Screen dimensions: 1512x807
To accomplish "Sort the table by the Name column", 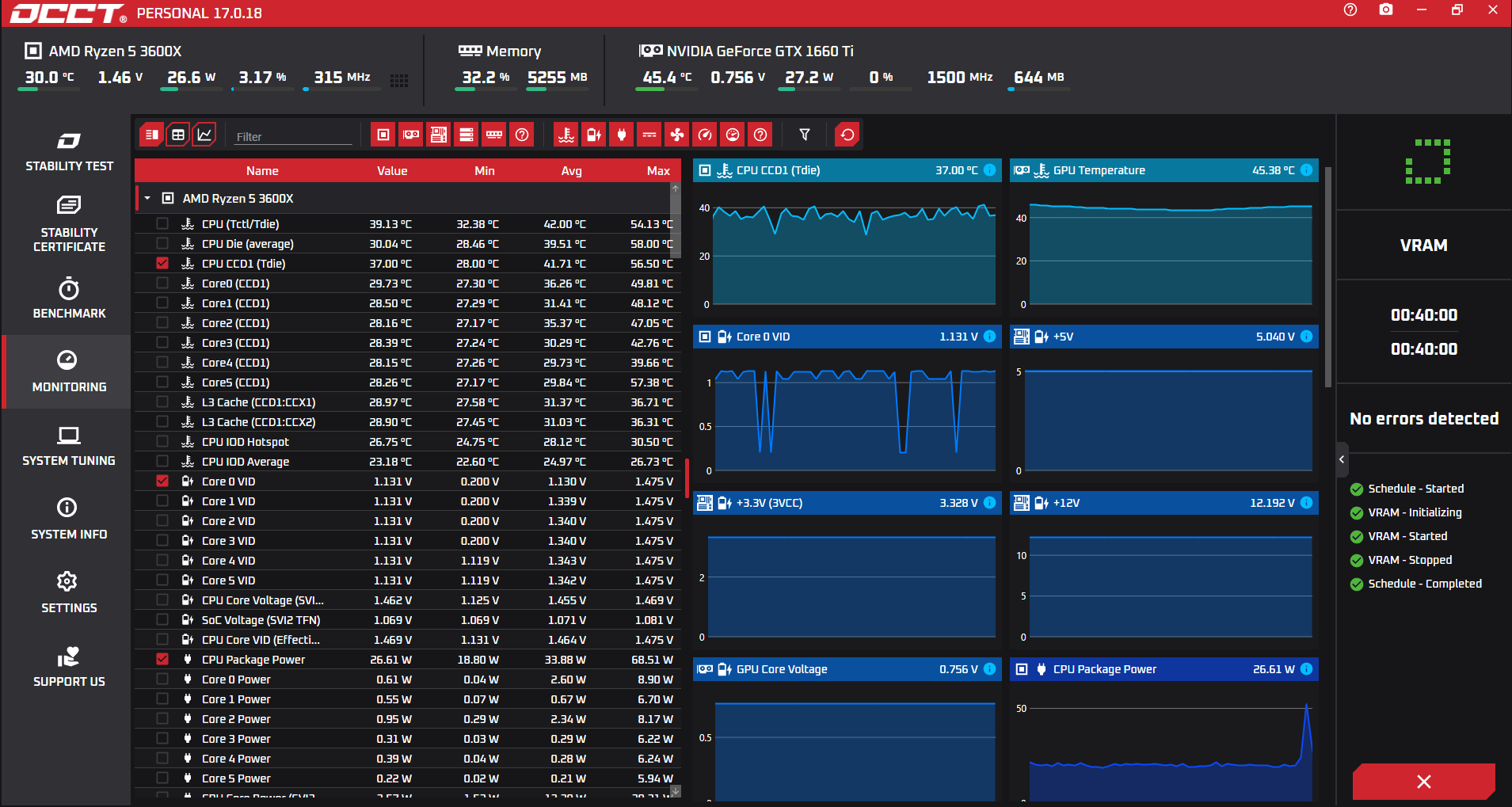I will [x=262, y=171].
